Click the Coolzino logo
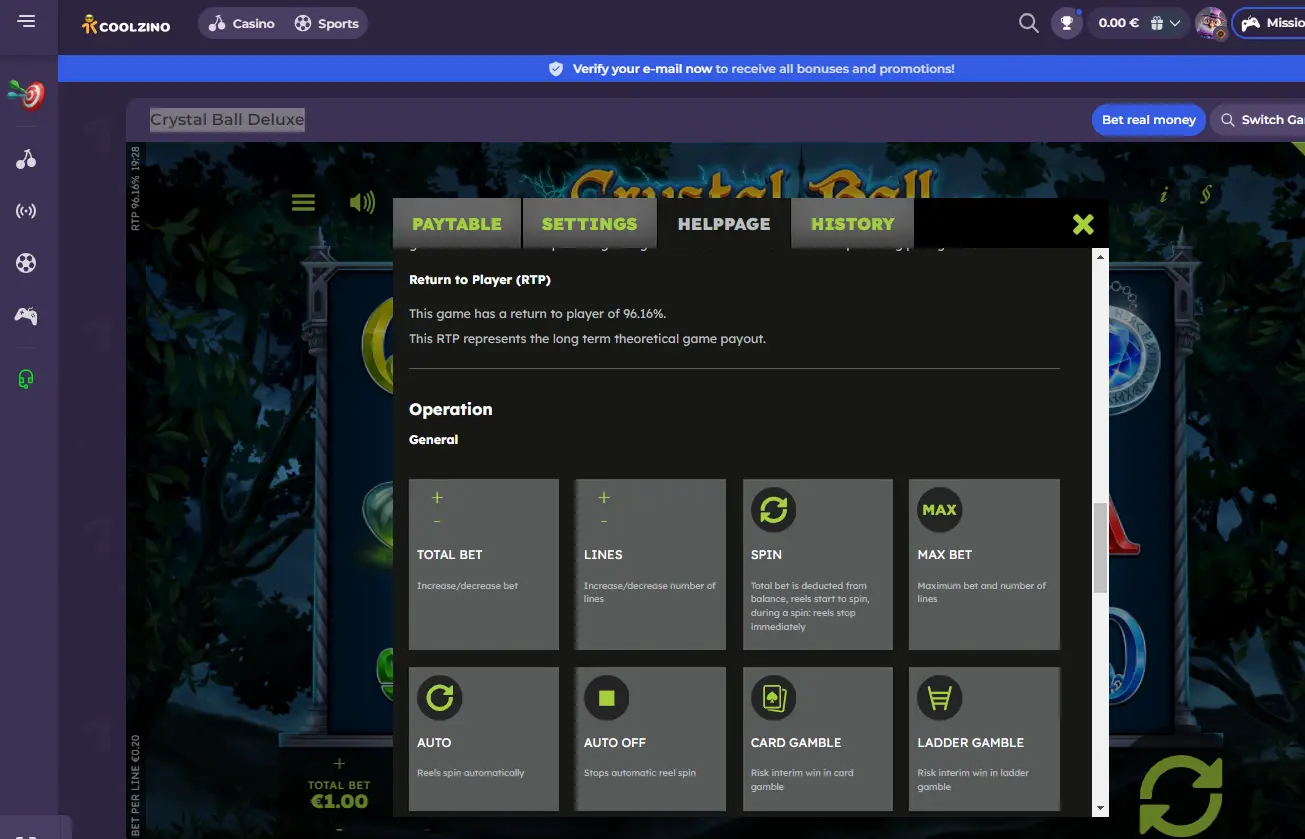This screenshot has width=1305, height=839. pyautogui.click(x=126, y=24)
